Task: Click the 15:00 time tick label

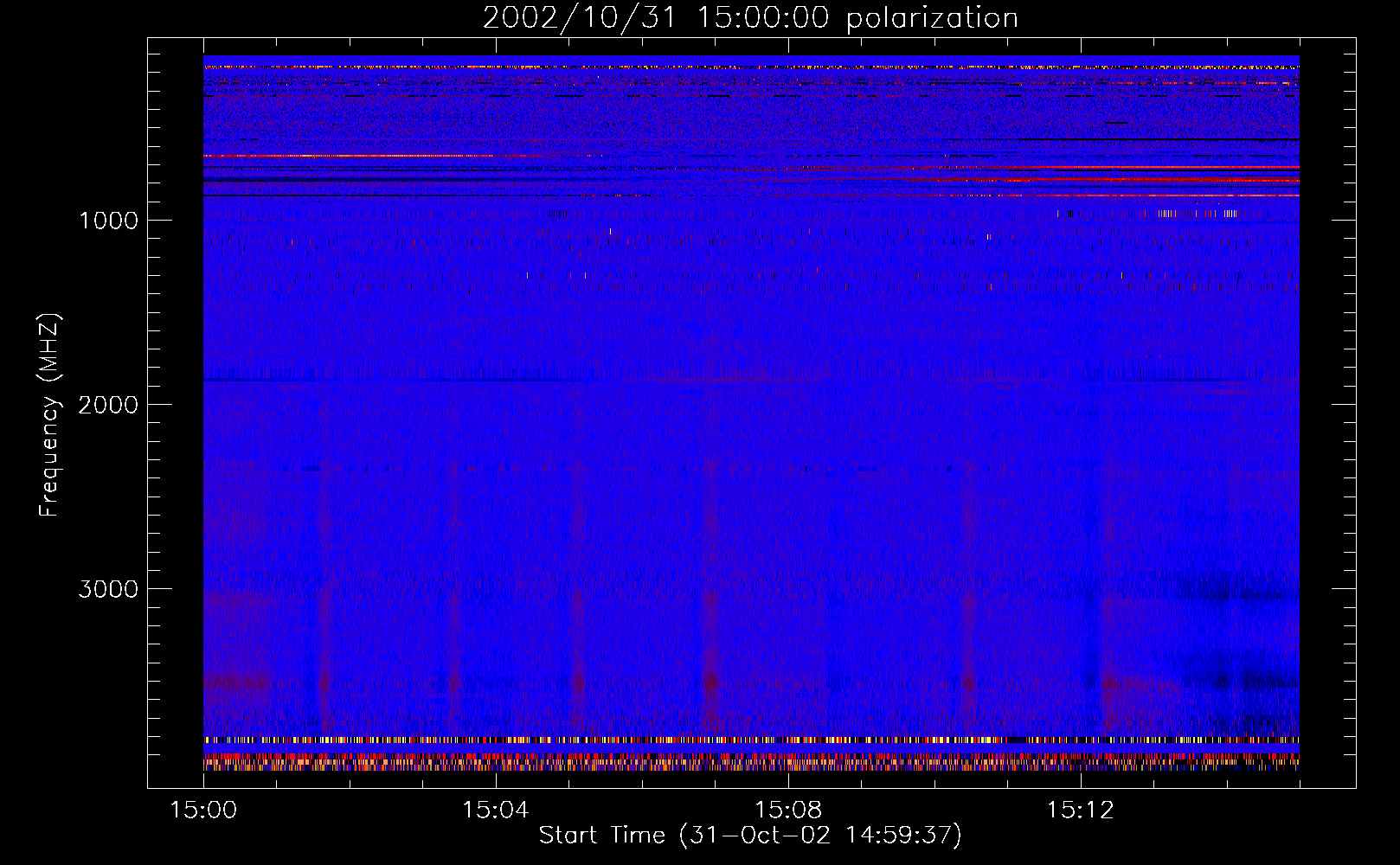Action: 203,810
